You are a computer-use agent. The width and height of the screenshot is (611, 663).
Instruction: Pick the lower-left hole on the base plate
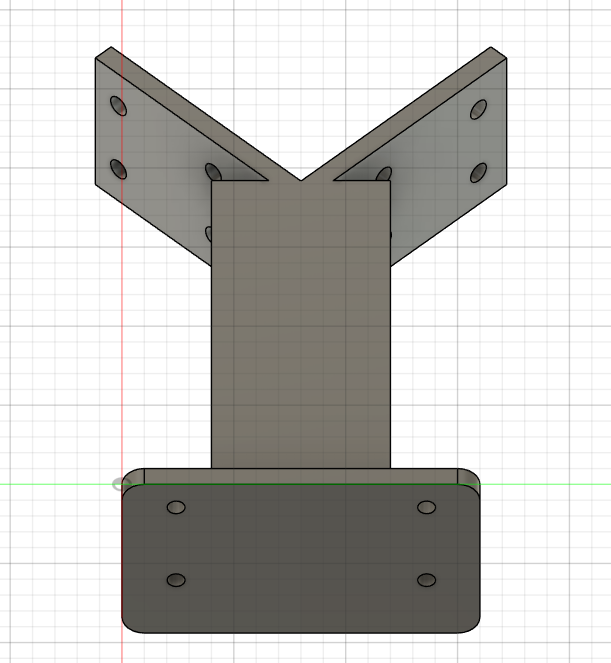coord(176,580)
